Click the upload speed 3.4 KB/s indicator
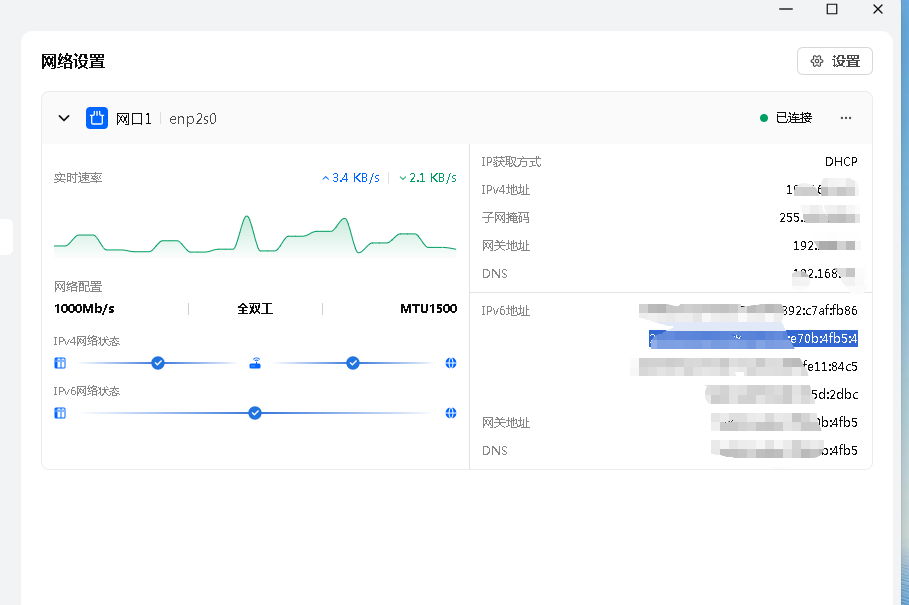909x605 pixels. (x=351, y=178)
